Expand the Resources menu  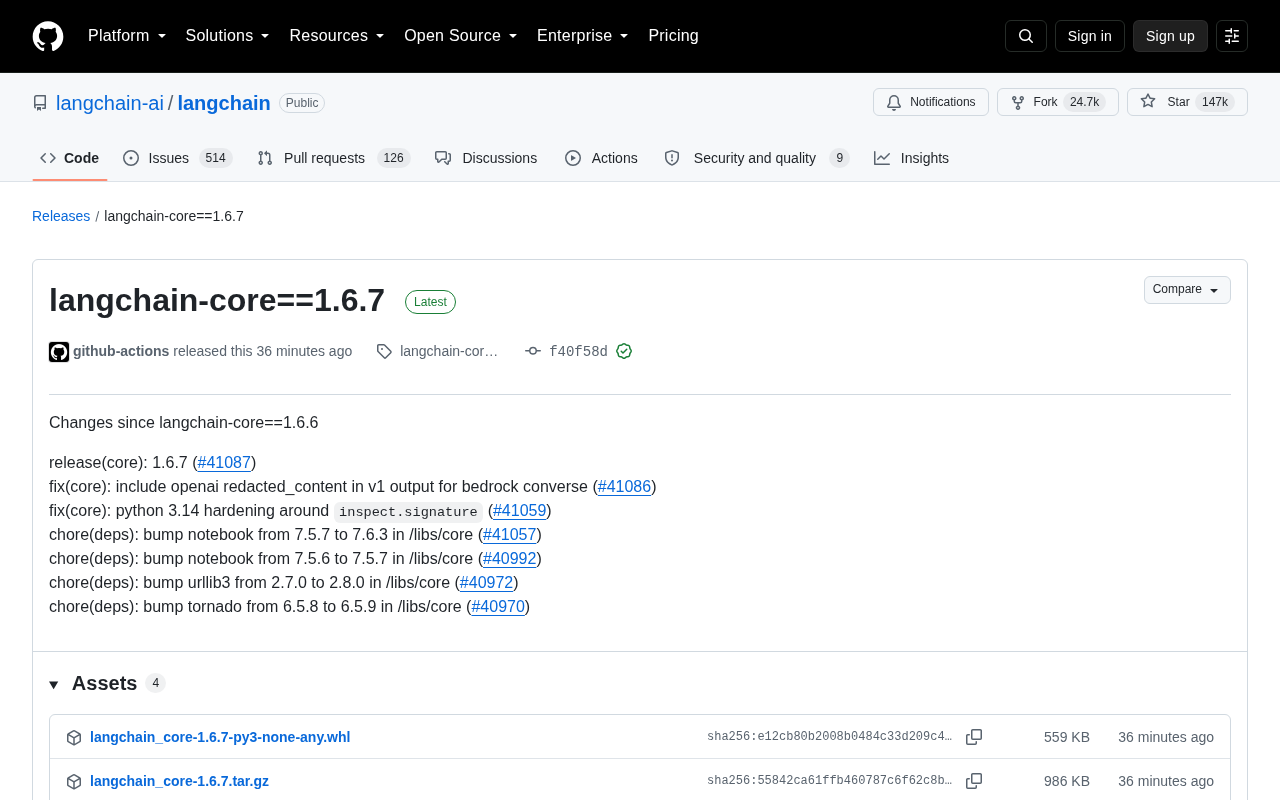coord(337,36)
